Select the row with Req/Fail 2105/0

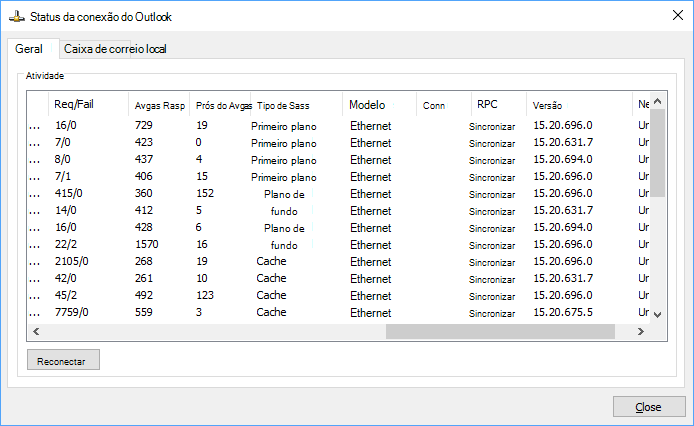338,261
